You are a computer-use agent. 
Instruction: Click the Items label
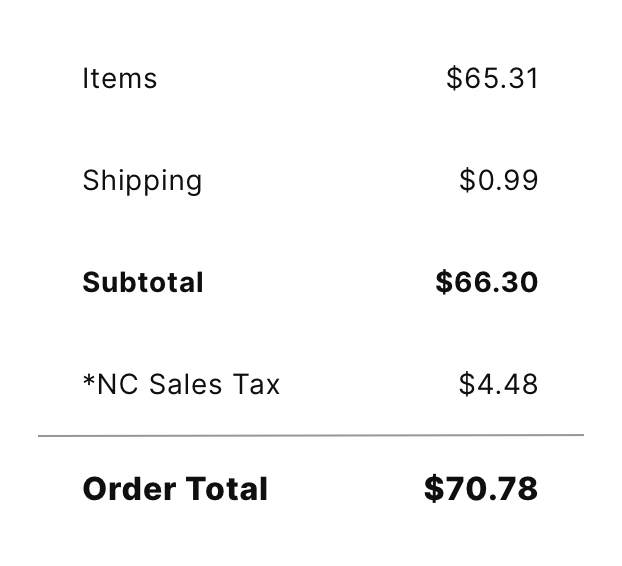click(x=119, y=78)
